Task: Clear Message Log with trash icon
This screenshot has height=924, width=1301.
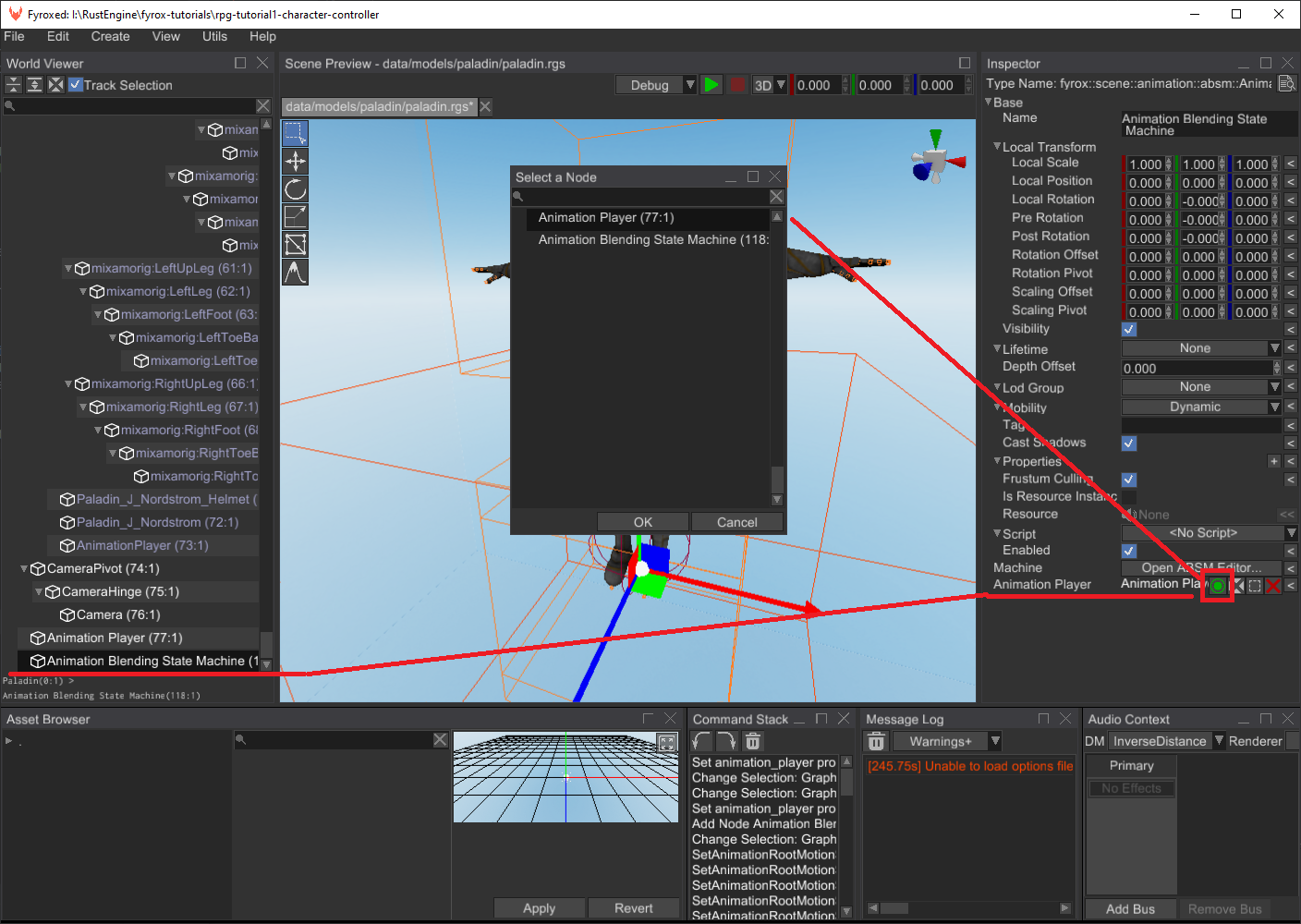Action: pos(876,741)
